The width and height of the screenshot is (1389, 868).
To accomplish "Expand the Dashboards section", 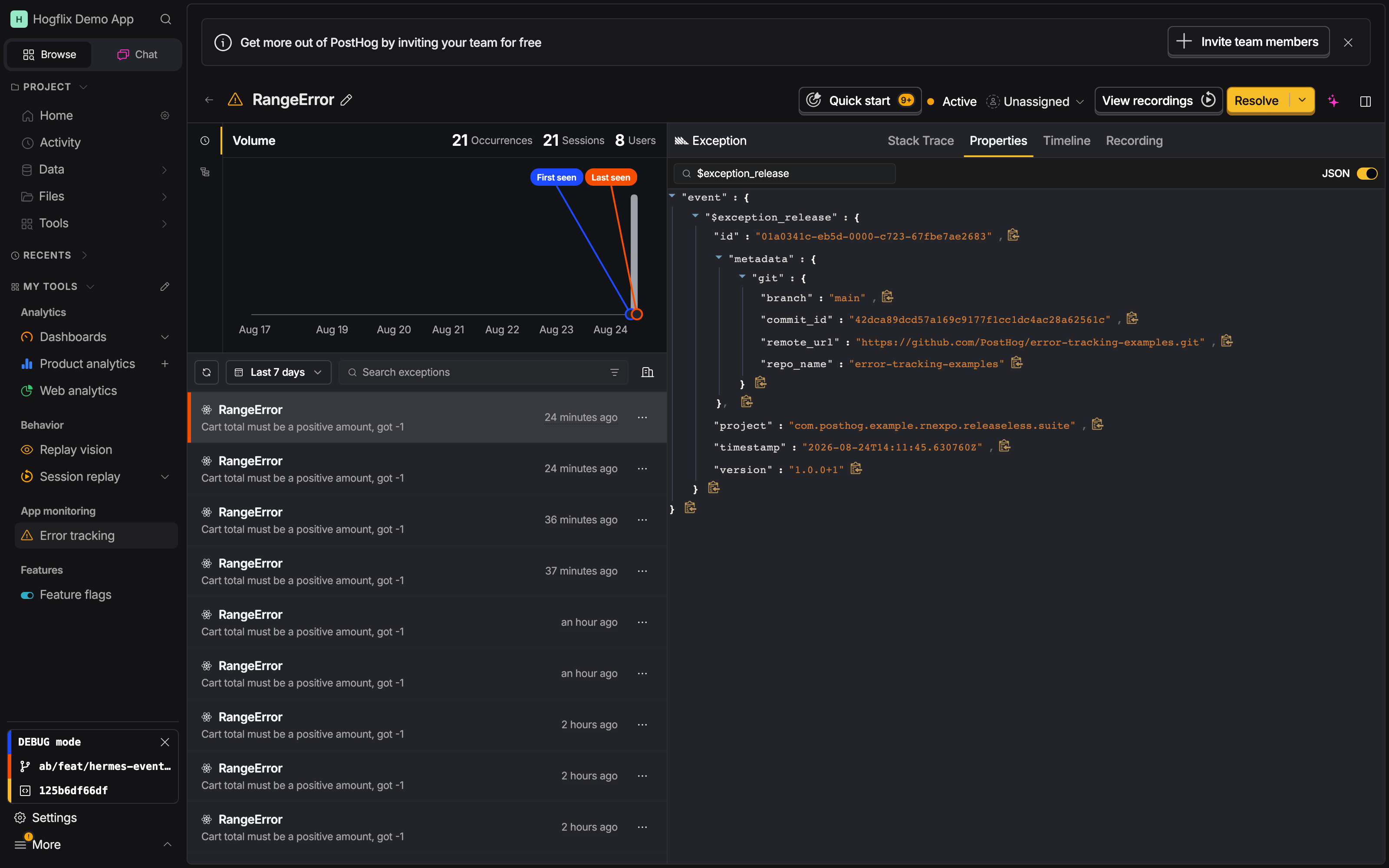I will 165,337.
